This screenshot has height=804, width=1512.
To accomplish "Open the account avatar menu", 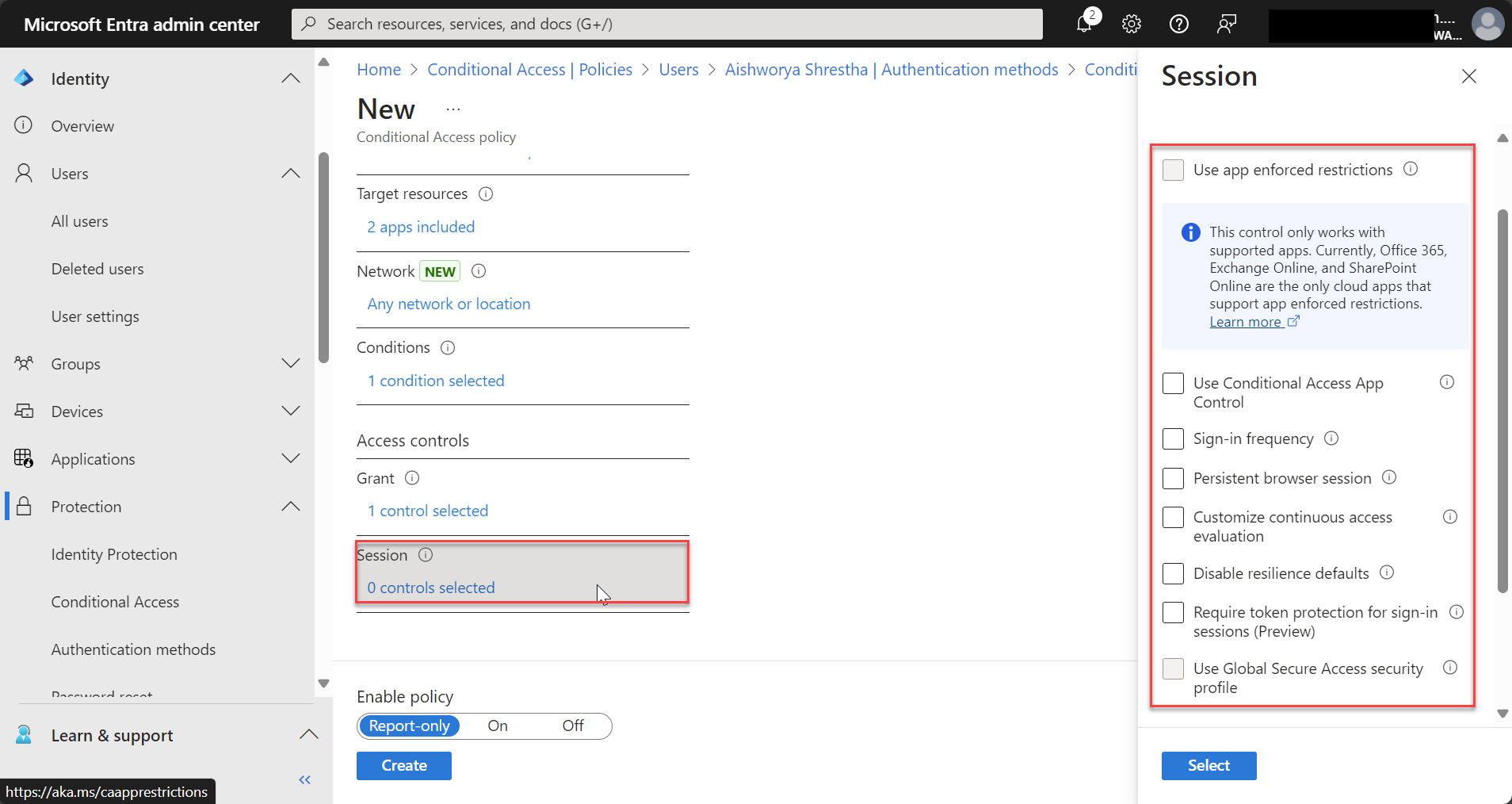I will [x=1487, y=24].
